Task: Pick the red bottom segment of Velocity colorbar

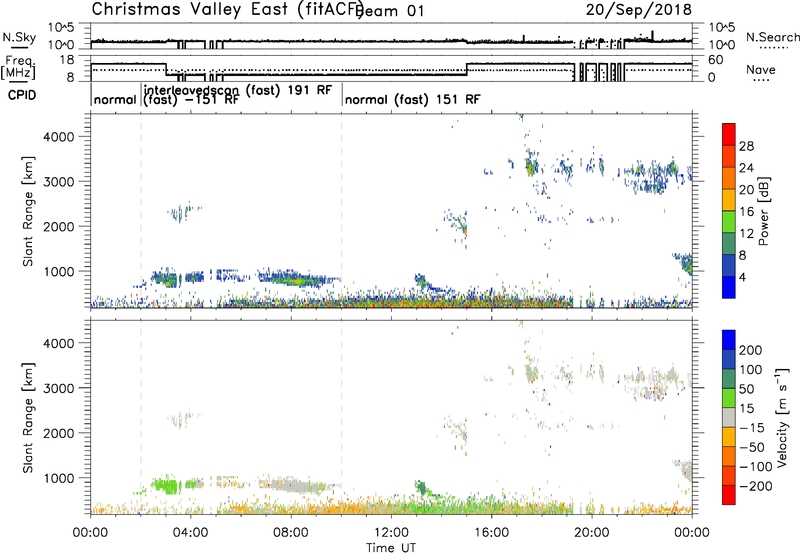Action: (729, 495)
